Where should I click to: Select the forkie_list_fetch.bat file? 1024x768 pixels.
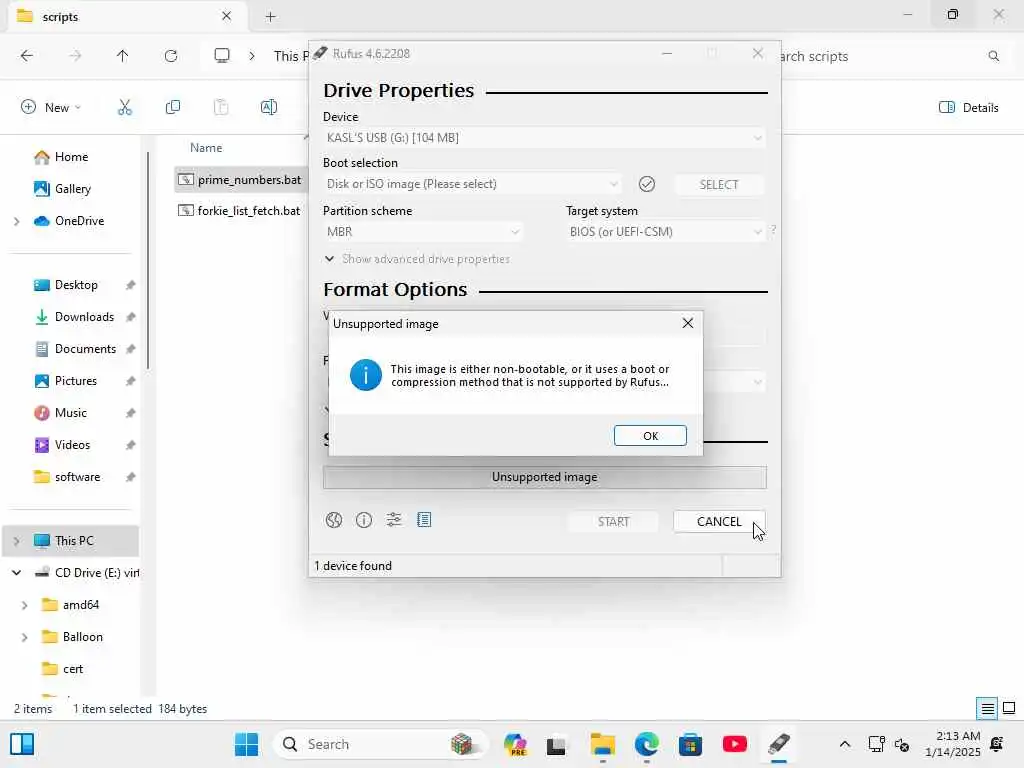coord(241,210)
